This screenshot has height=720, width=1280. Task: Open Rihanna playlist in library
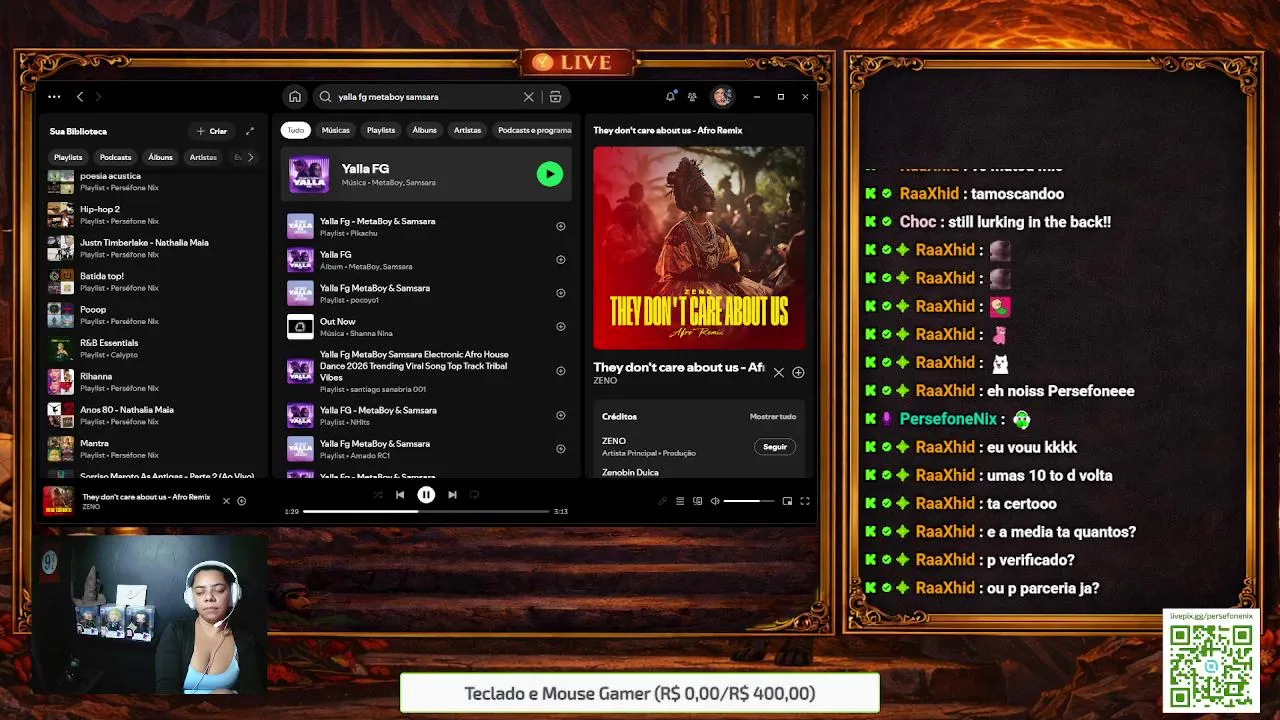point(155,382)
